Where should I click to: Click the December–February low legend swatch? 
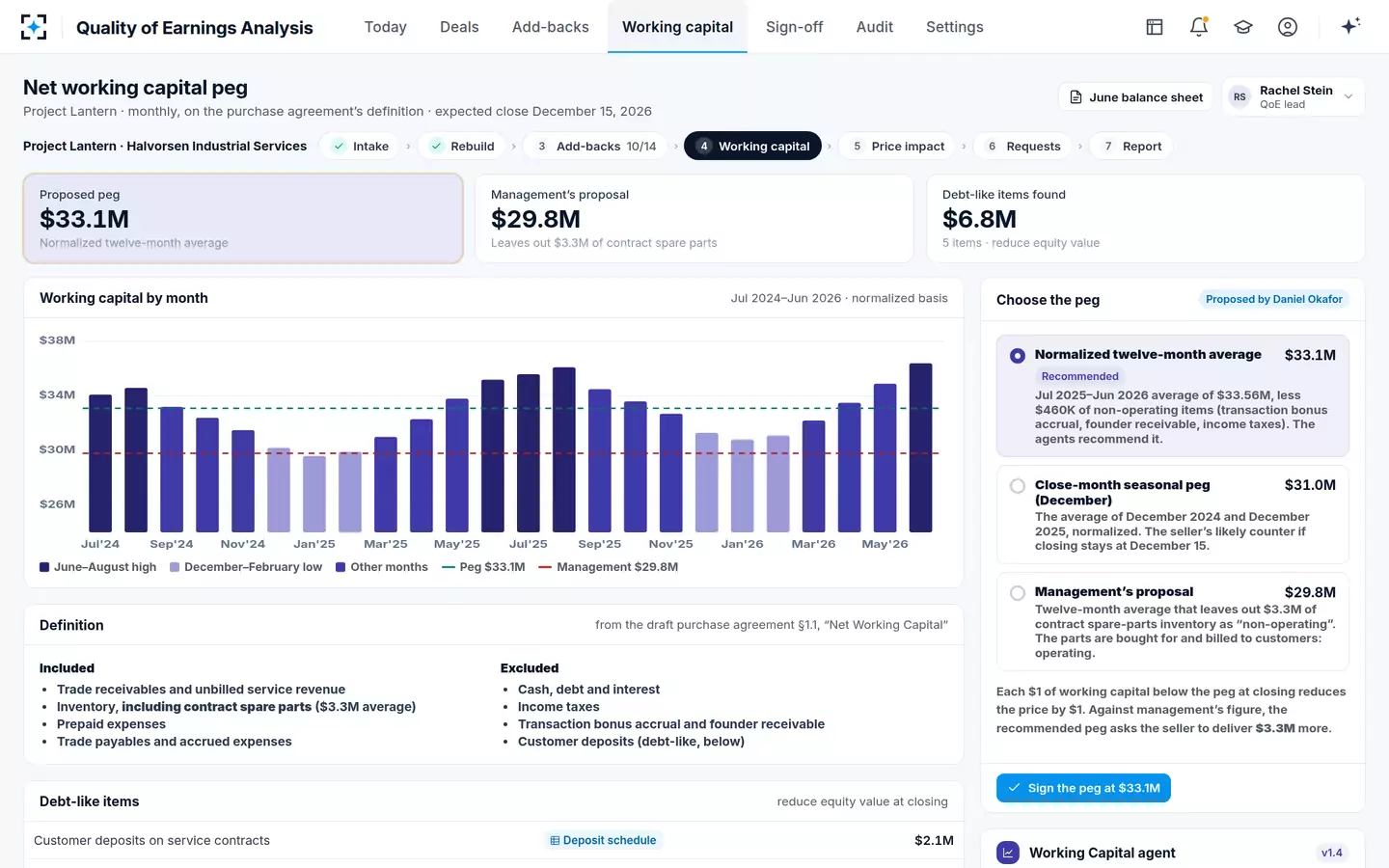click(175, 567)
